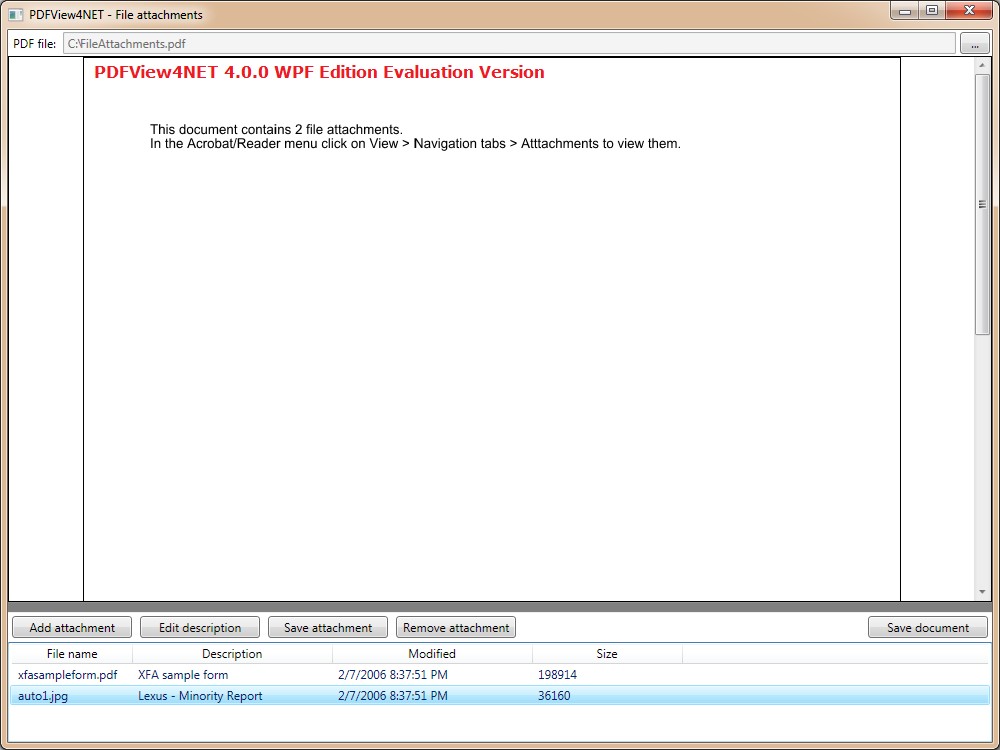Save the document using Save document button
Viewport: 1000px width, 750px height.
click(928, 628)
